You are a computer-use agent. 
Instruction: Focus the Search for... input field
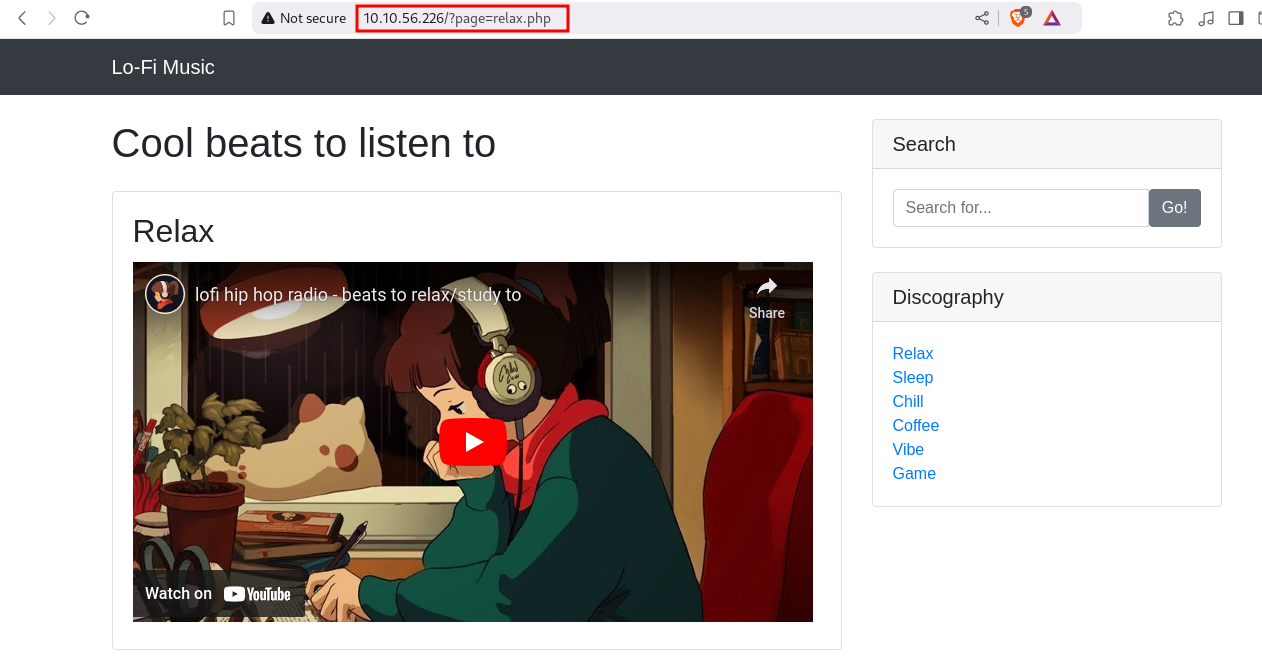point(1021,208)
